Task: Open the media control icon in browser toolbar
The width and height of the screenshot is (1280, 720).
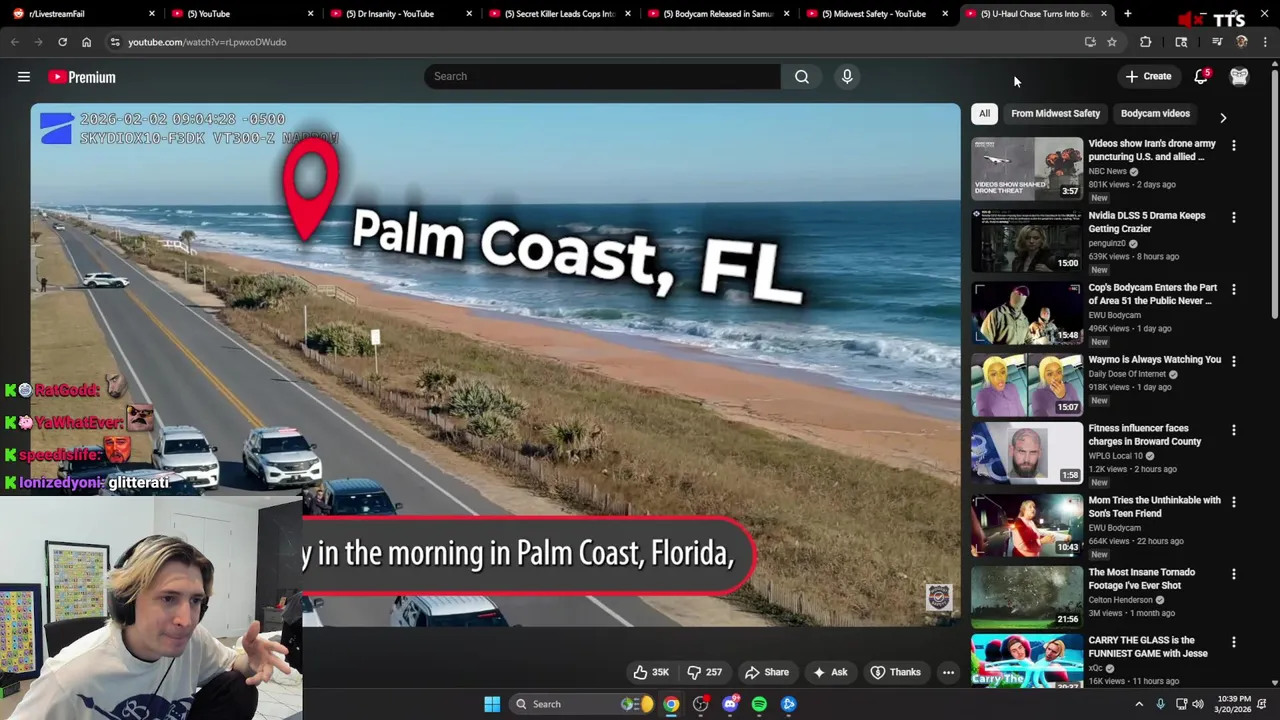Action: tap(1217, 42)
